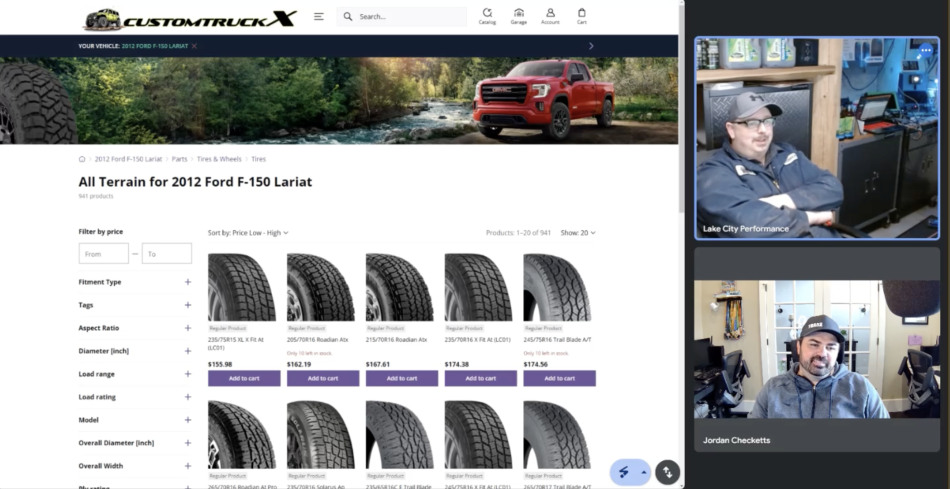The height and width of the screenshot is (489, 950).
Task: Click the CustomTruckX logo
Action: click(190, 18)
